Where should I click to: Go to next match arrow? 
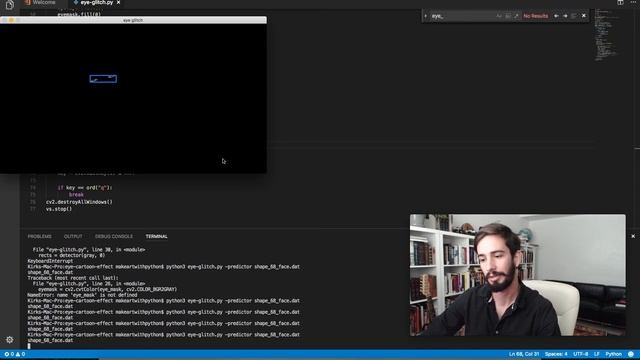point(565,16)
